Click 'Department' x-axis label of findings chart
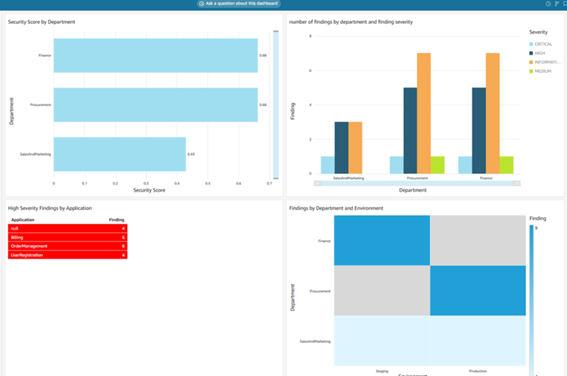Image resolution: width=567 pixels, height=376 pixels. click(413, 190)
